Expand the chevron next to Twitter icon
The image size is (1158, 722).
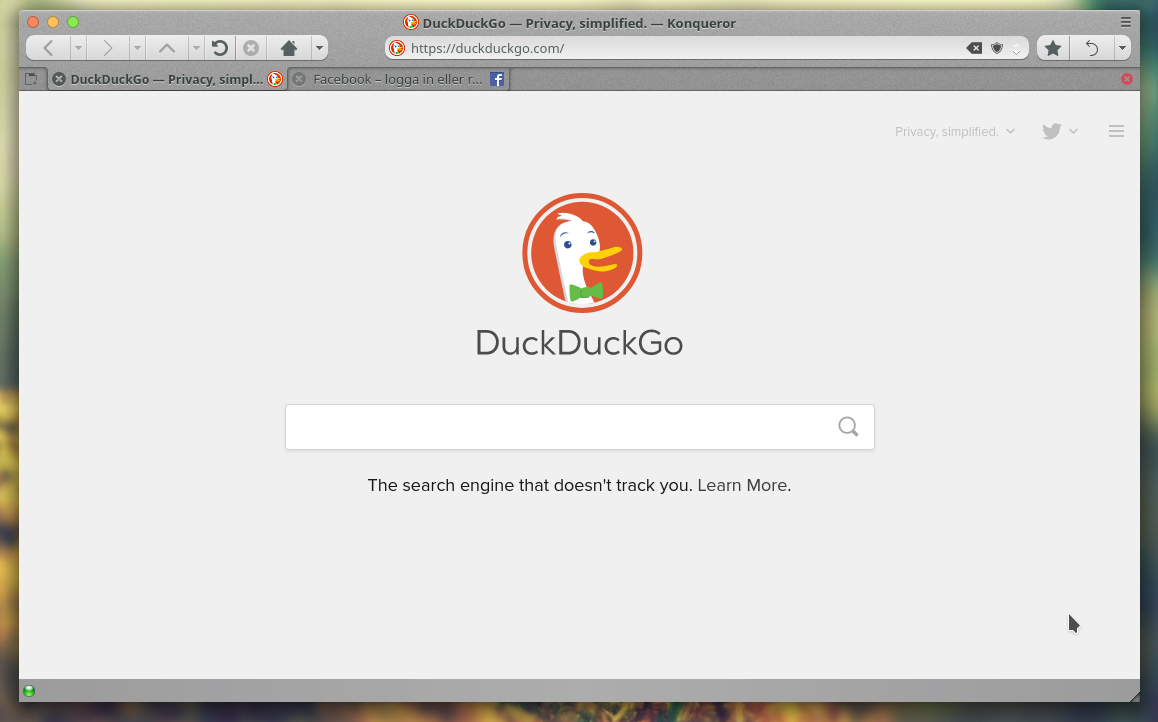[x=1074, y=131]
